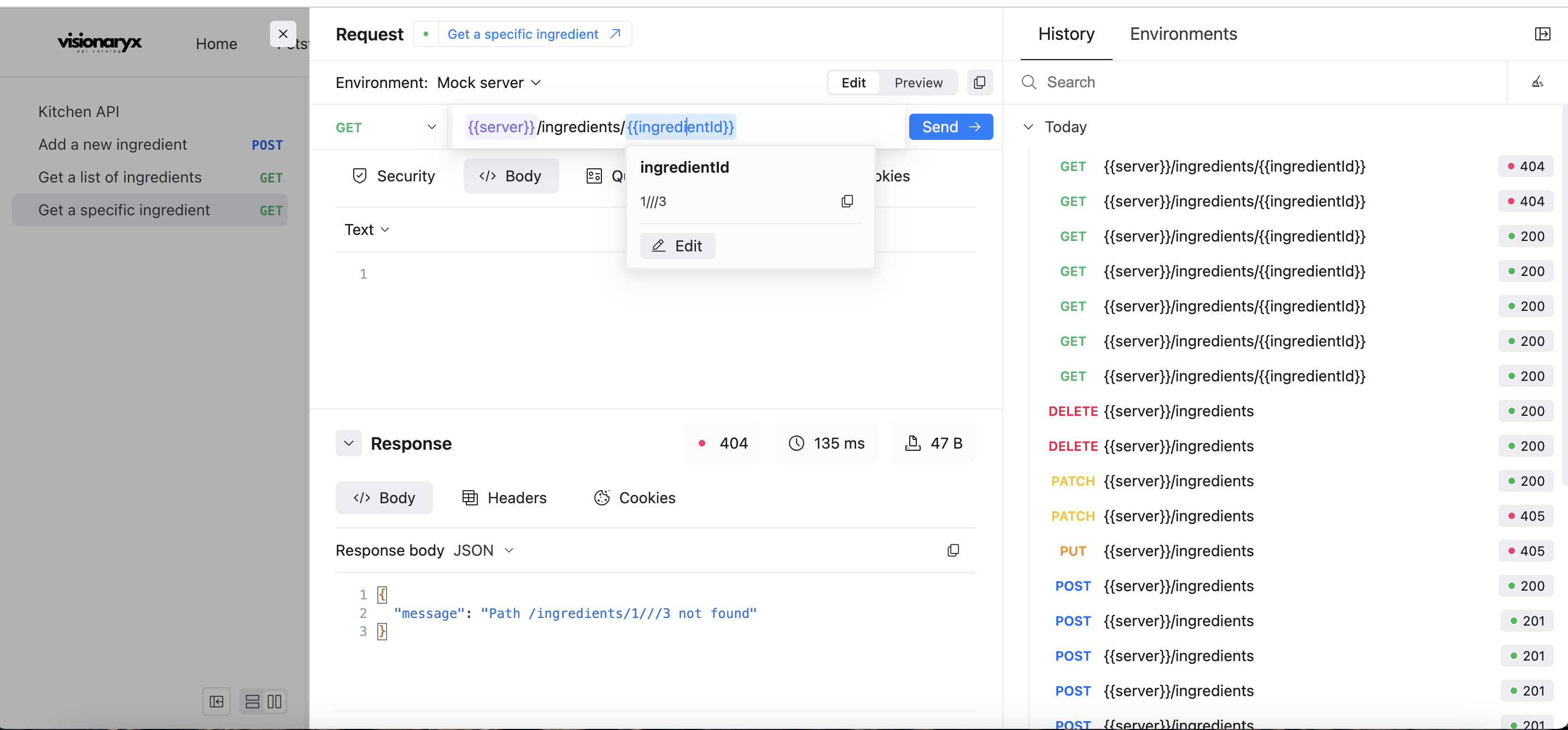Collapse the Response section with the chevron
Image resolution: width=1568 pixels, height=730 pixels.
coord(349,444)
